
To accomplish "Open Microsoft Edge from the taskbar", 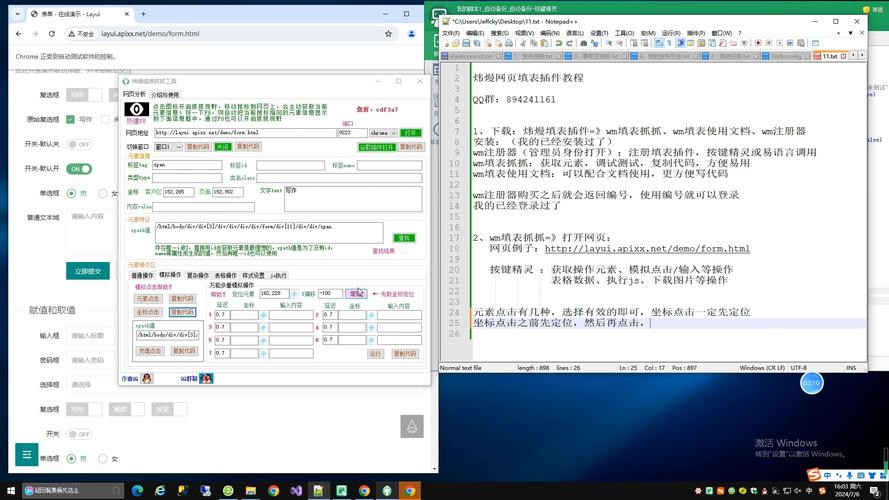I will (136, 491).
